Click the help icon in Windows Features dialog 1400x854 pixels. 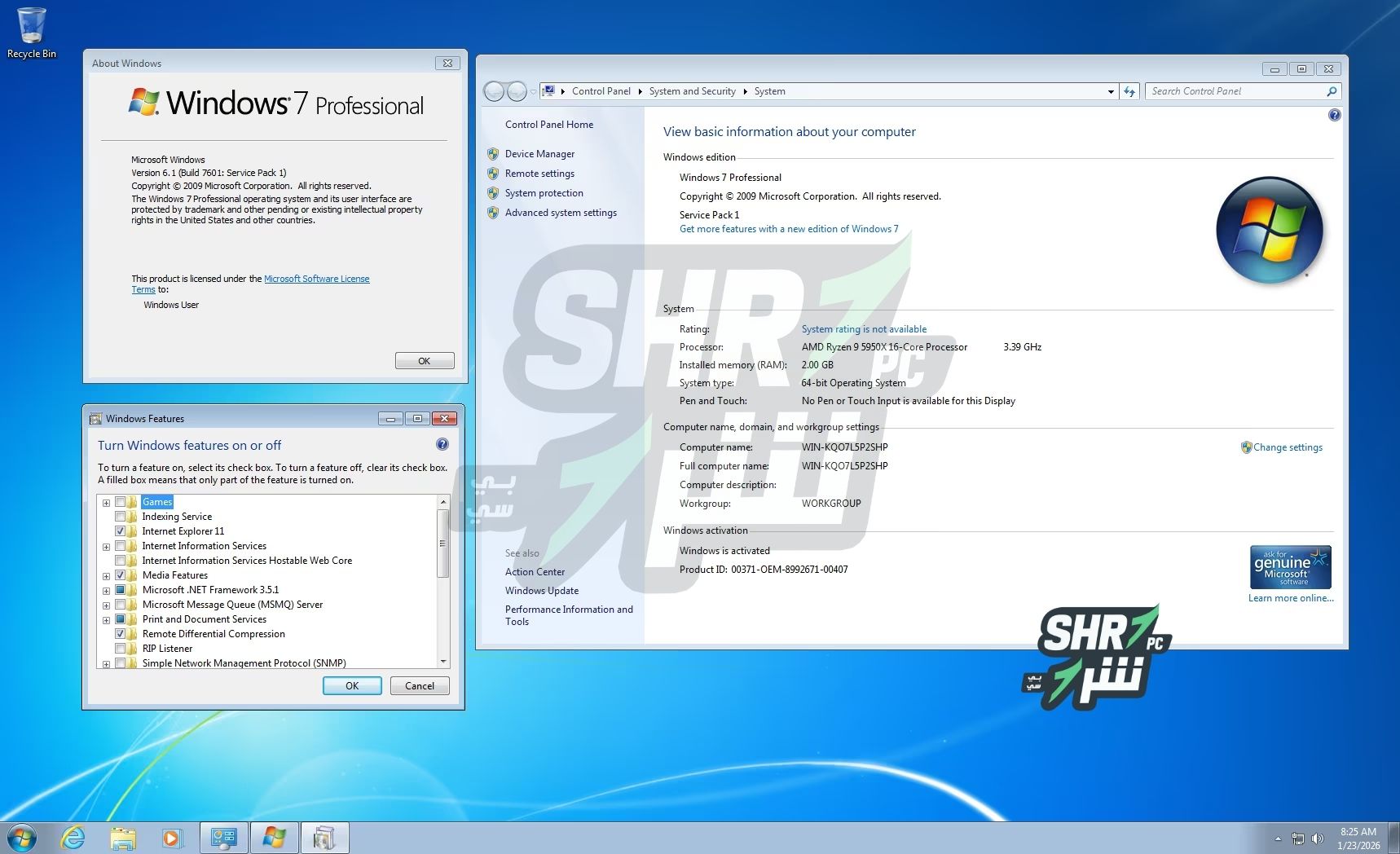click(442, 444)
